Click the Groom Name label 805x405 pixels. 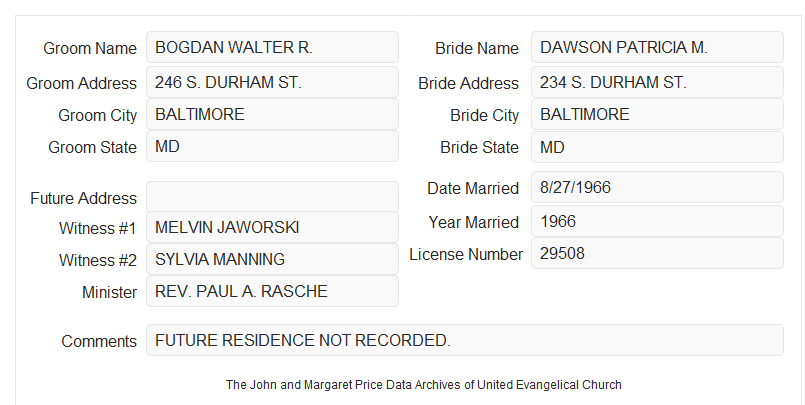click(x=90, y=48)
